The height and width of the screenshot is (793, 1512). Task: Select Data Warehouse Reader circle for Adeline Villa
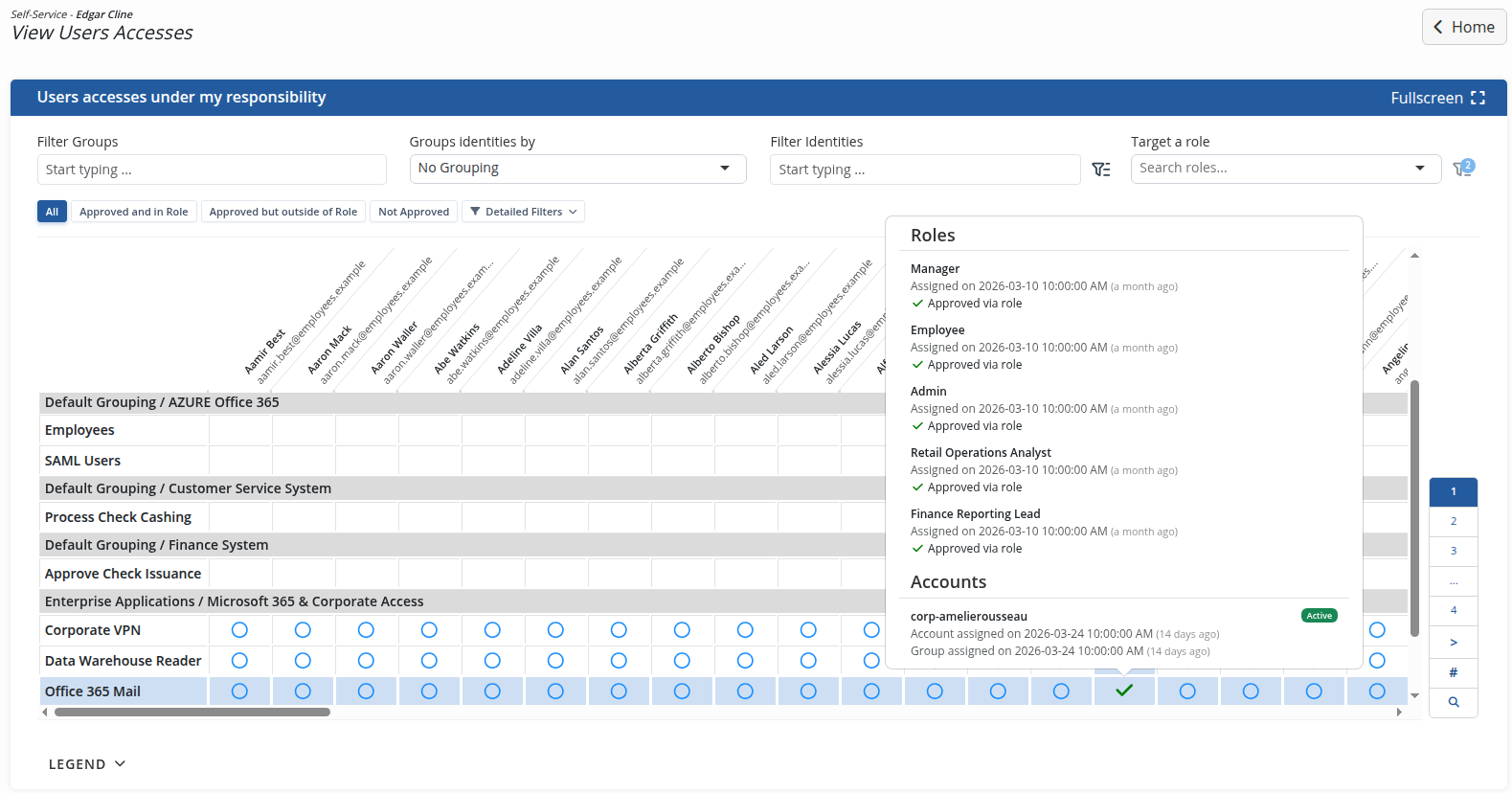[492, 660]
